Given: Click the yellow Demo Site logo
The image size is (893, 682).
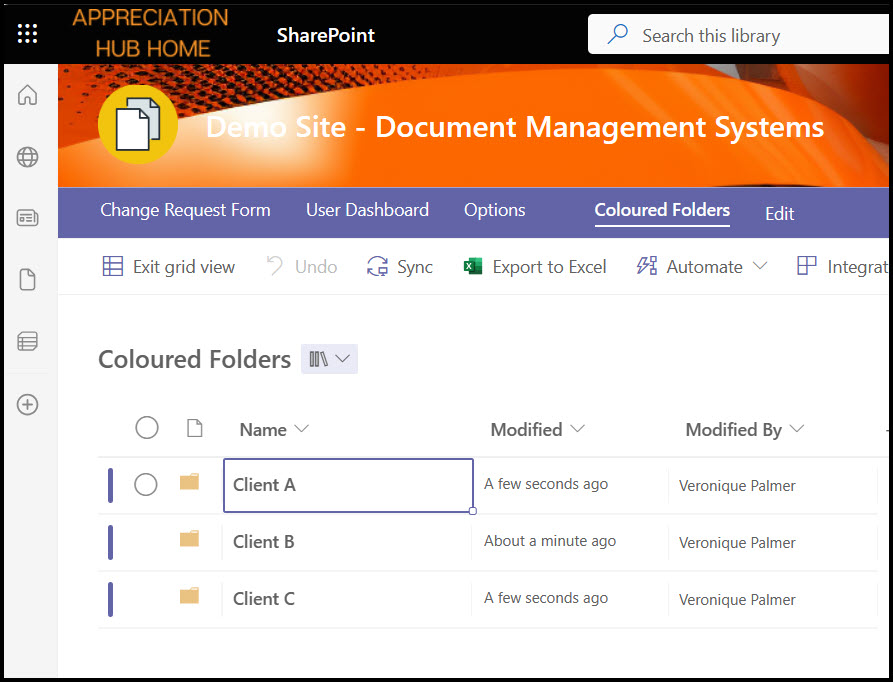Looking at the screenshot, I should 138,126.
